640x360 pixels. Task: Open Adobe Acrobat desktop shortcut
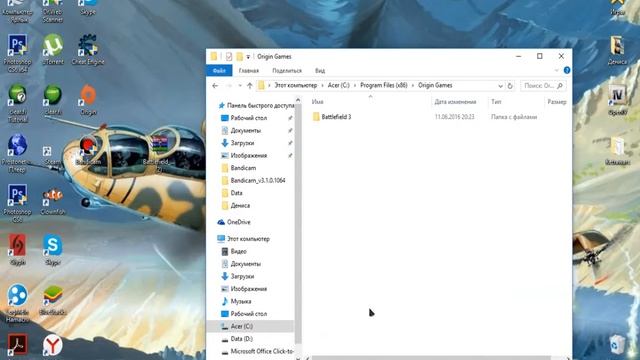tap(17, 346)
